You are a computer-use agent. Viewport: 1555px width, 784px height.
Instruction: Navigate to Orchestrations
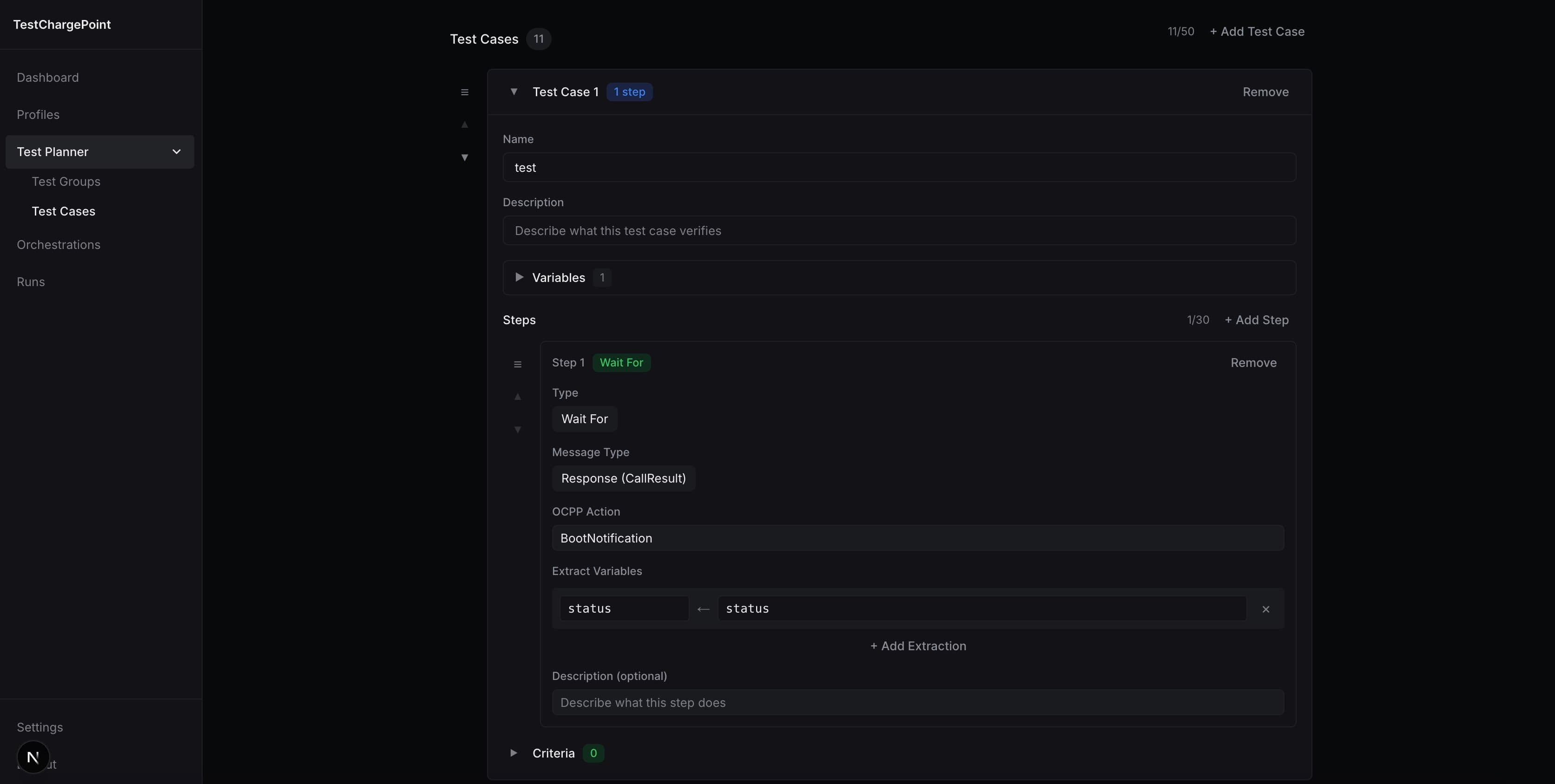pyautogui.click(x=59, y=244)
